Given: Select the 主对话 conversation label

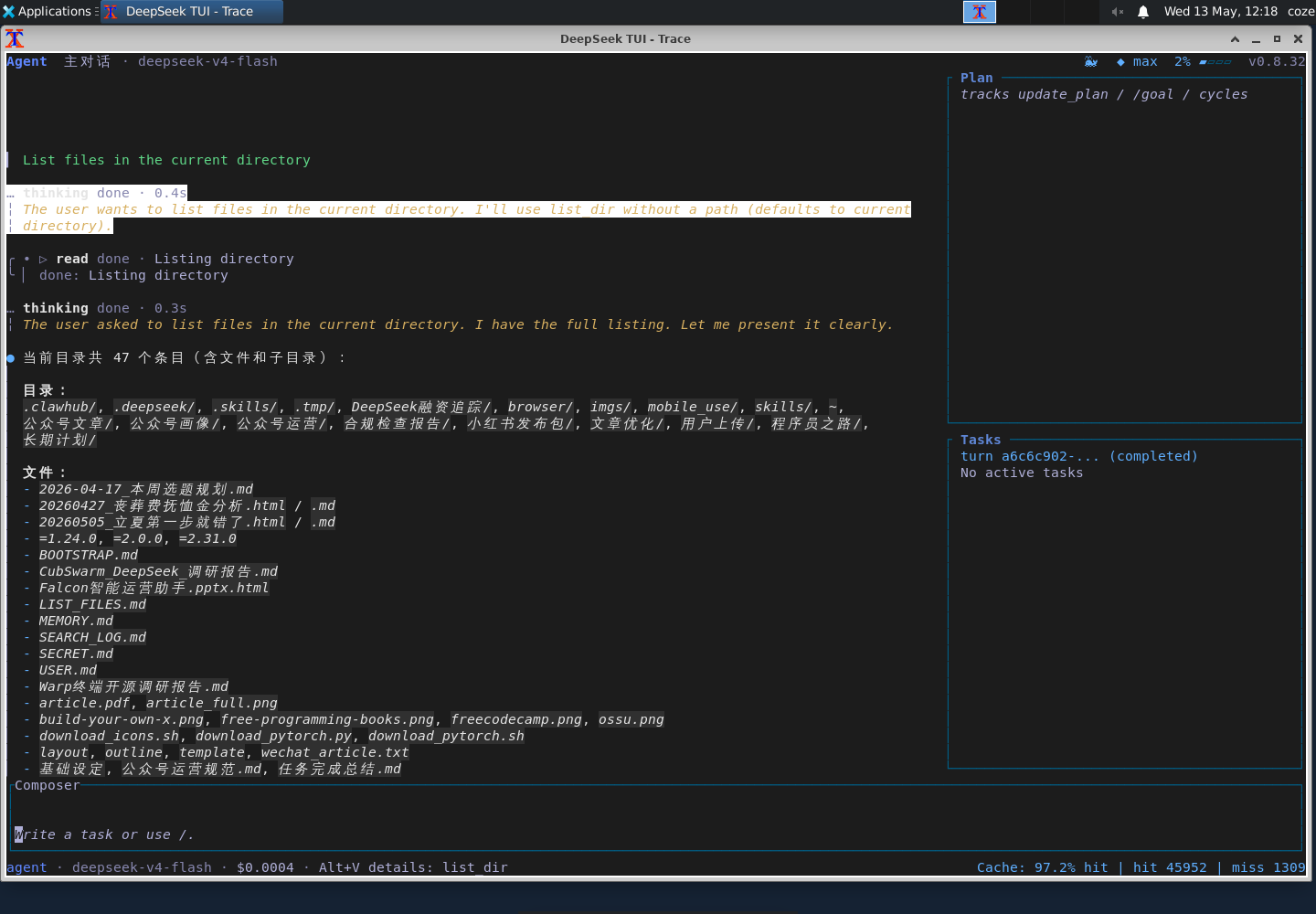Looking at the screenshot, I should point(87,61).
